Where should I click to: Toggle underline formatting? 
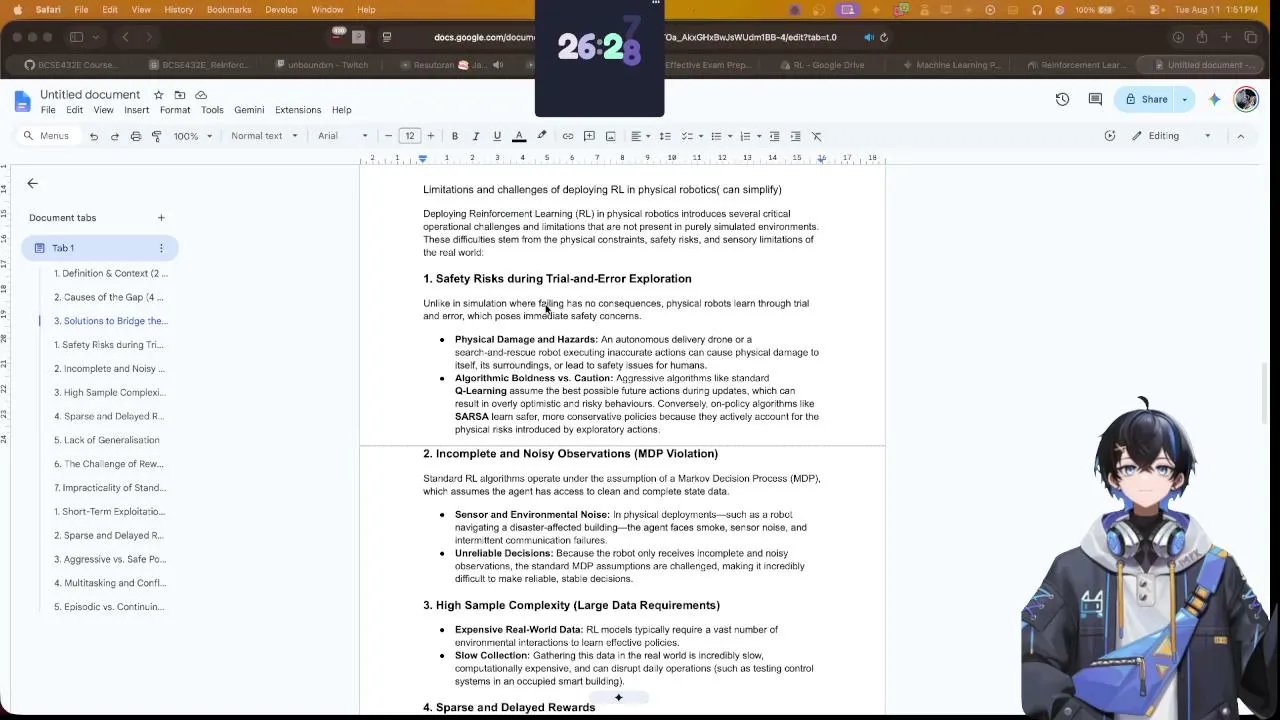pyautogui.click(x=497, y=136)
